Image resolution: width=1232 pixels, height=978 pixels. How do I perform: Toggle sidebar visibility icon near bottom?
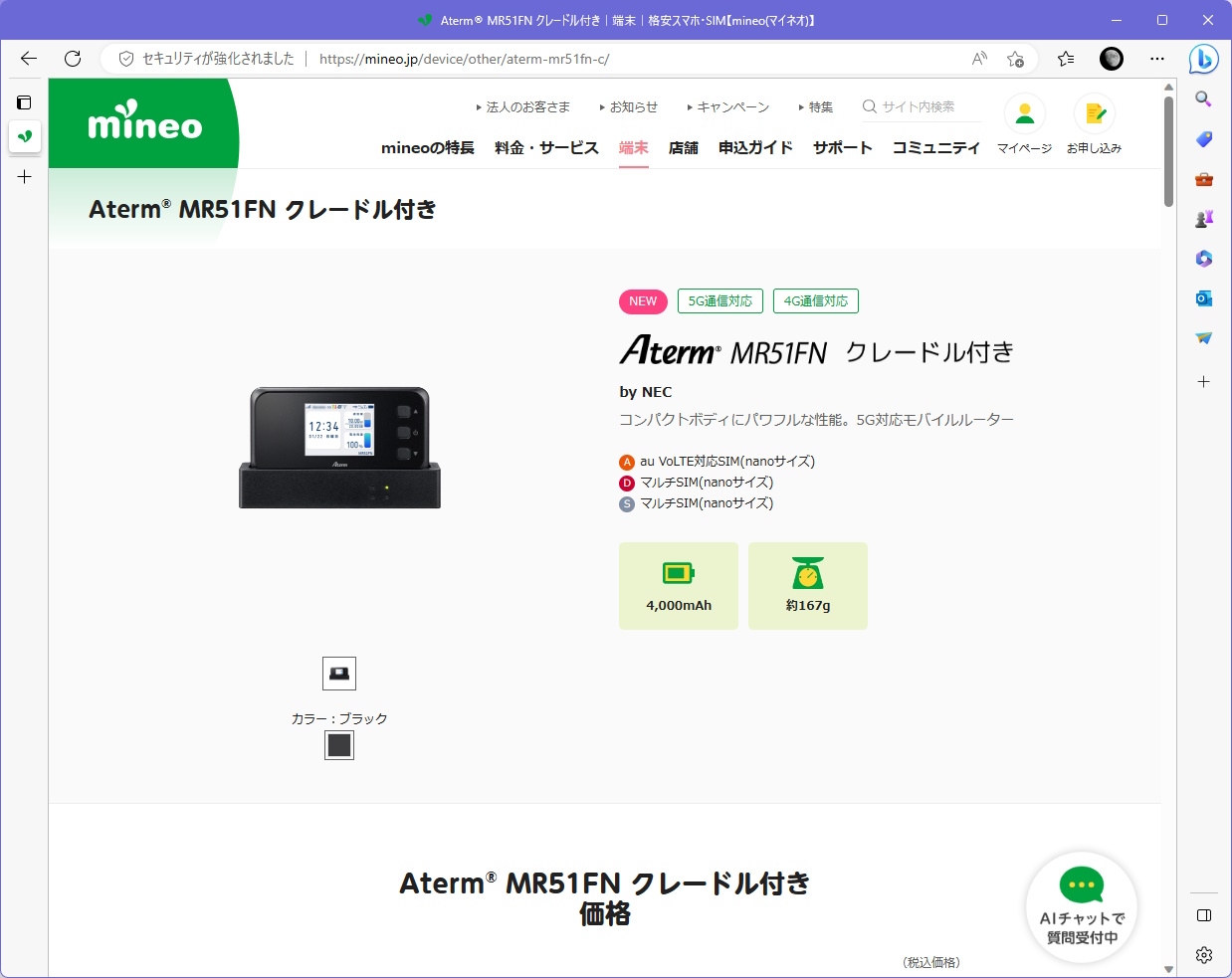click(x=1204, y=915)
